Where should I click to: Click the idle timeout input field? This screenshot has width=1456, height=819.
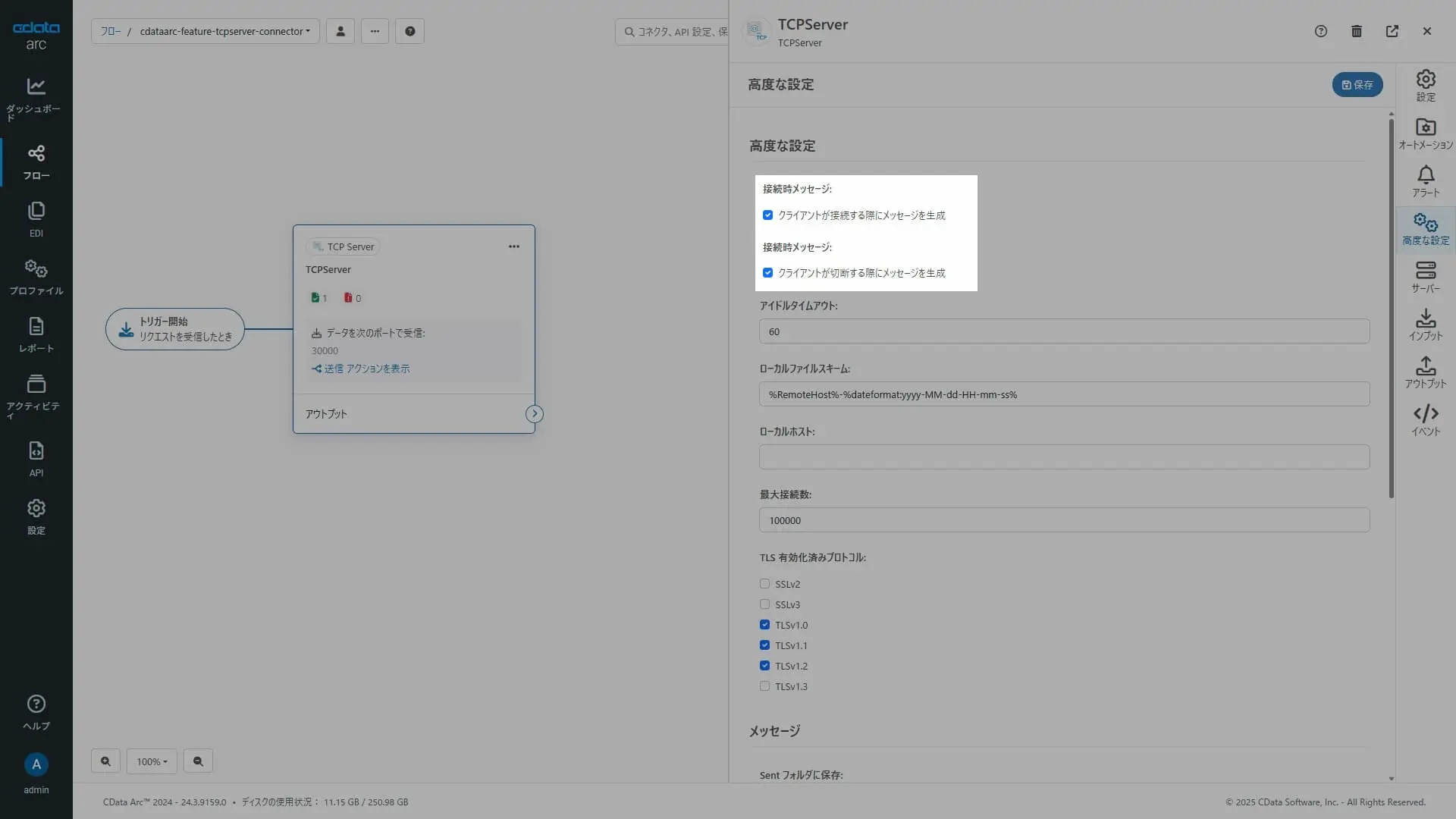(1063, 331)
